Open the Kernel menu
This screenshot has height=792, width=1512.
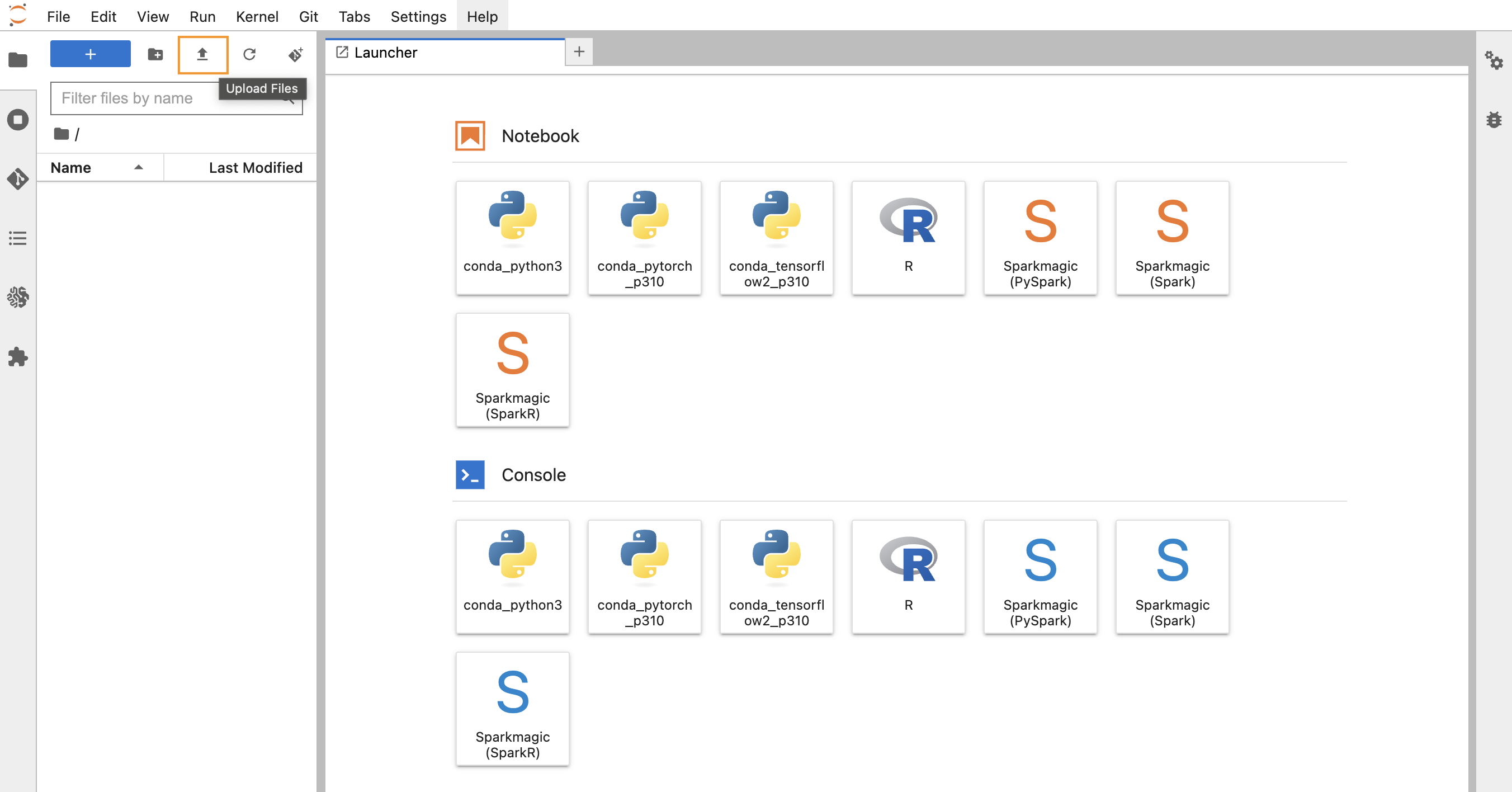257,16
